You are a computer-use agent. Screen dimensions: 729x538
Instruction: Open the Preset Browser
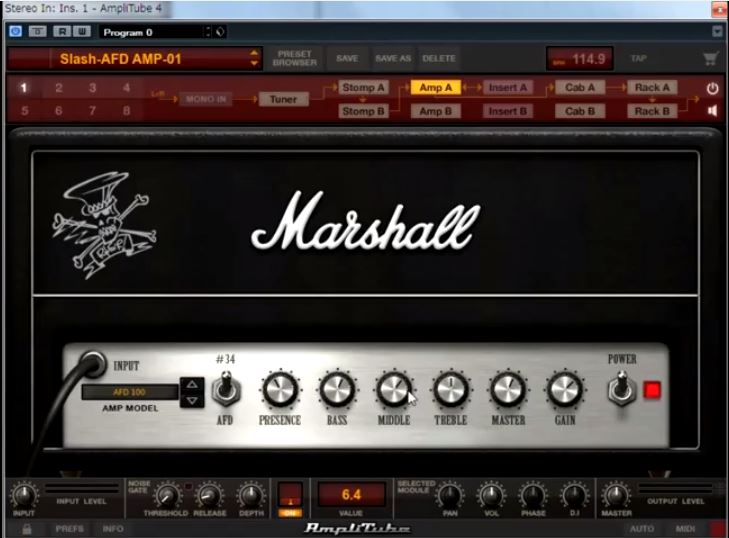pyautogui.click(x=295, y=58)
